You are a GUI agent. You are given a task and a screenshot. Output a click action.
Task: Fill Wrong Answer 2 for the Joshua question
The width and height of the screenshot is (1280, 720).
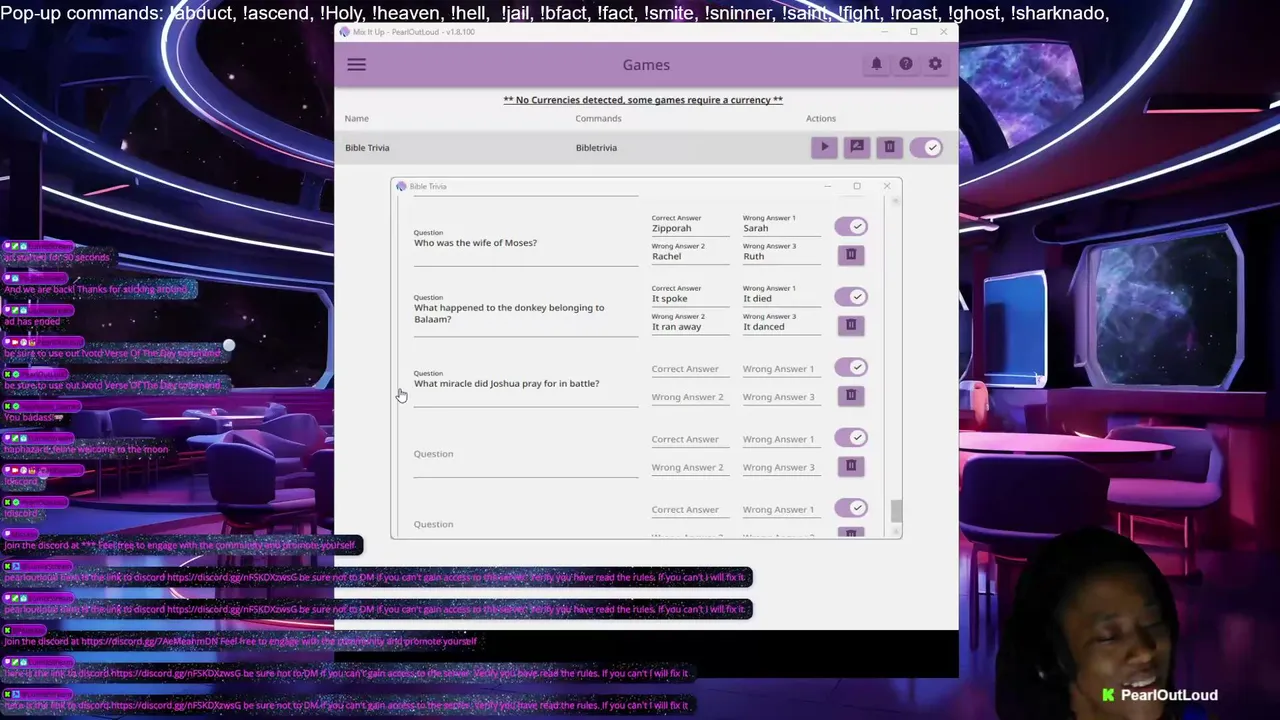(x=690, y=397)
